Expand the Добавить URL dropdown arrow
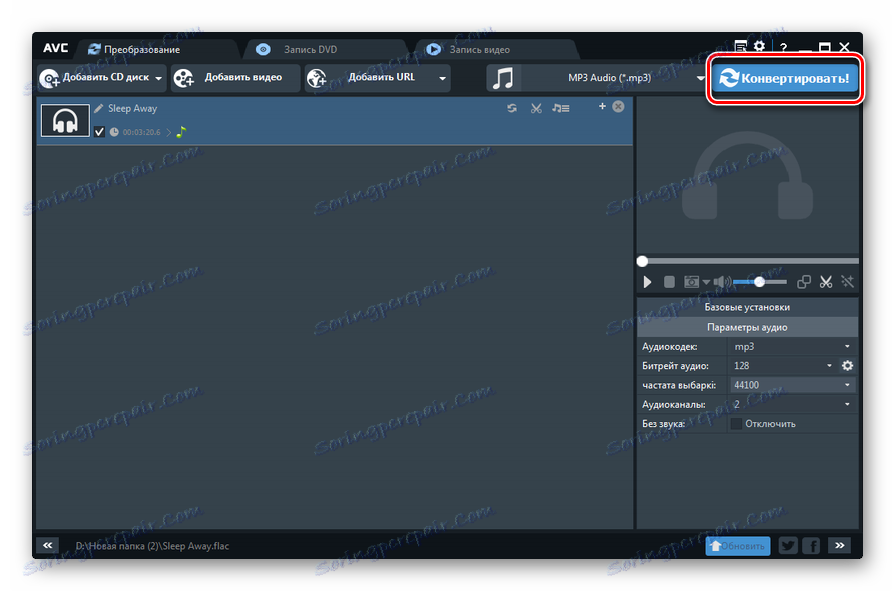The width and height of the screenshot is (895, 591). pos(442,78)
